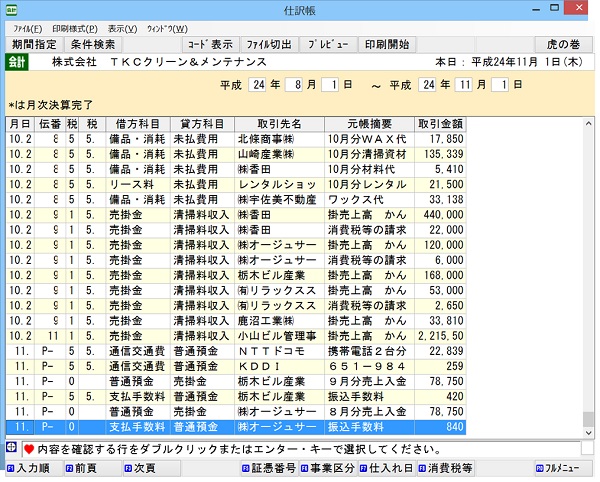The width and height of the screenshot is (600, 482).
Task: Click the 元帳摘要 column header
Action: 369,124
